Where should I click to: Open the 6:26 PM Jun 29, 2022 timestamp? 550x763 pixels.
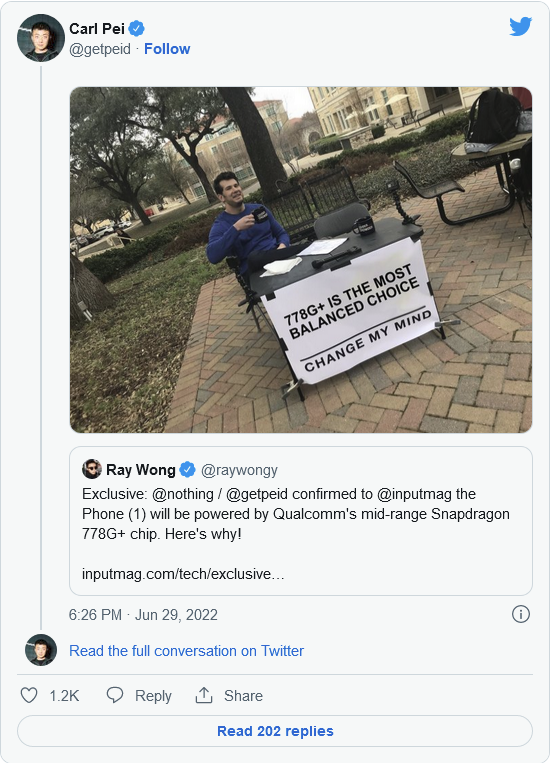click(143, 615)
